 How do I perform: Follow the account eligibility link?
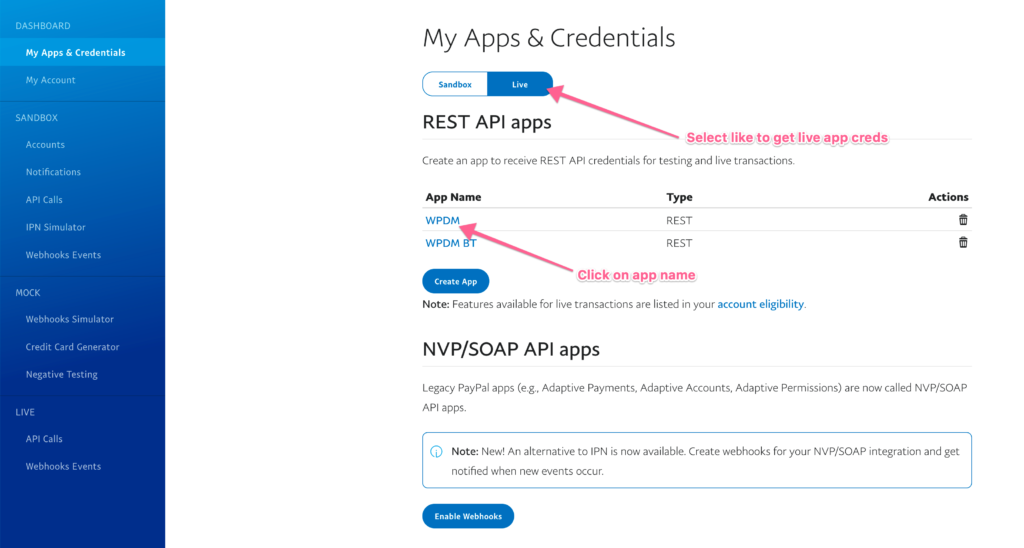pyautogui.click(x=761, y=304)
